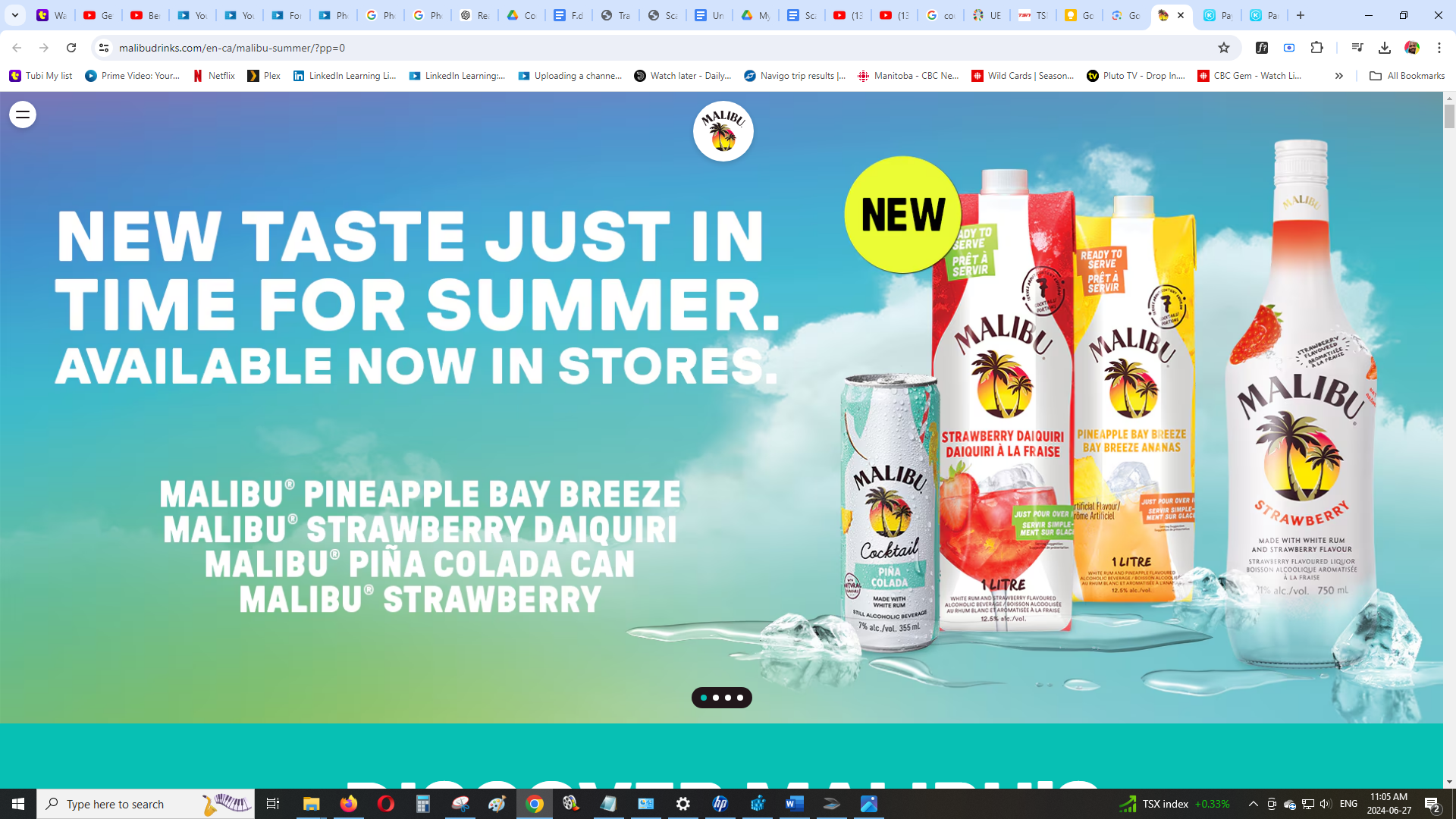Open the All Bookmarks folder

pos(1407,76)
